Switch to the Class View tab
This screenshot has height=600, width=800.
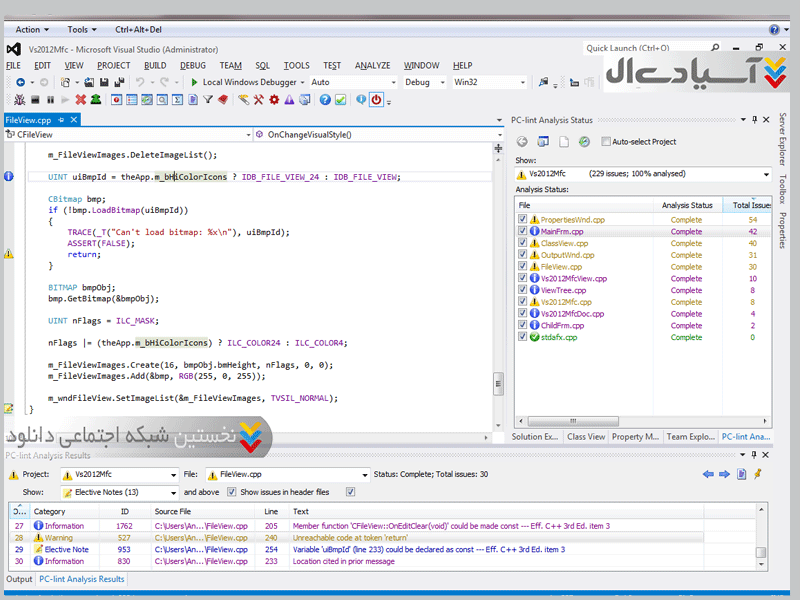pos(585,437)
